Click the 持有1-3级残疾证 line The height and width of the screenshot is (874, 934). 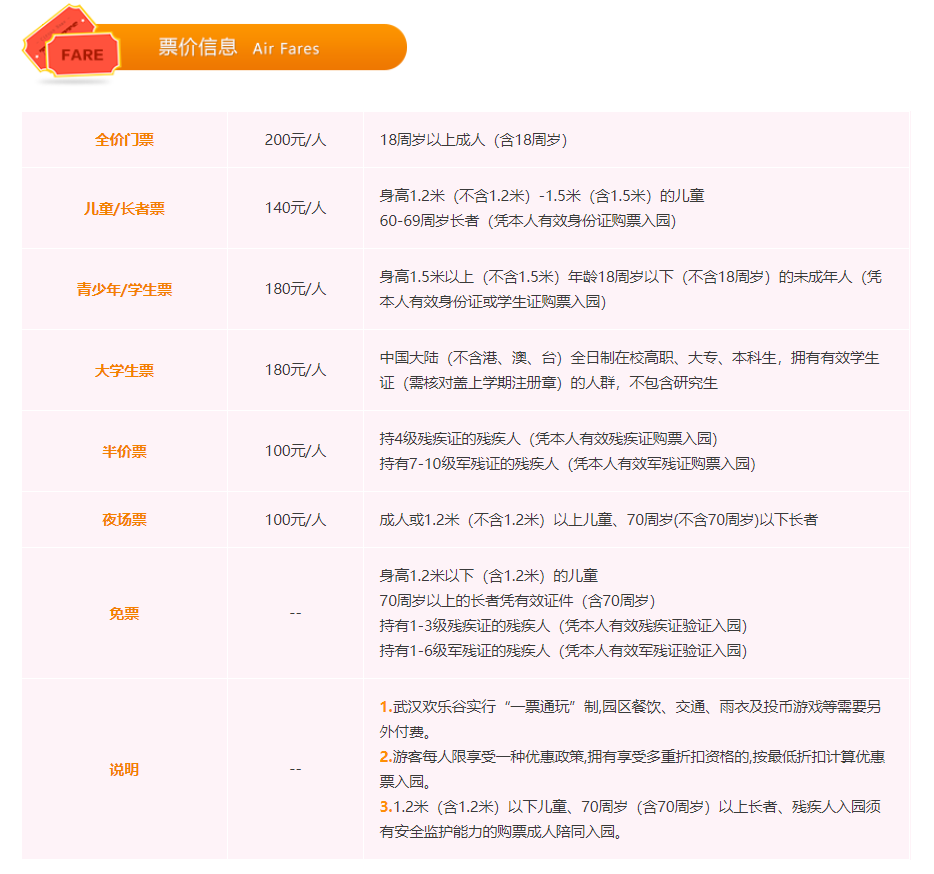click(563, 626)
